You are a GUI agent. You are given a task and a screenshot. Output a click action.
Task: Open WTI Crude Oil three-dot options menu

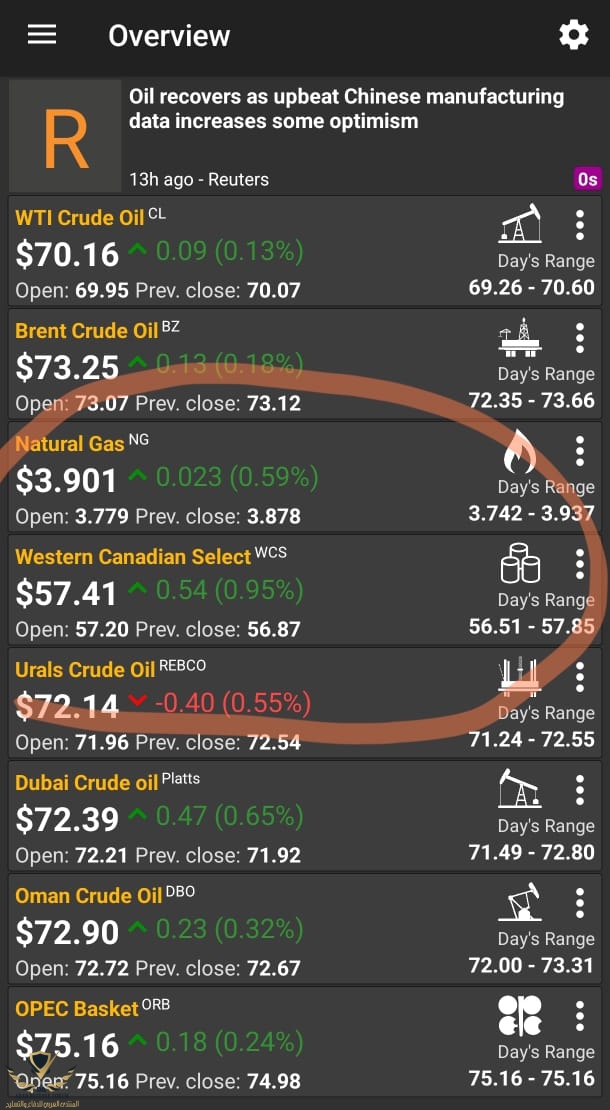point(579,225)
